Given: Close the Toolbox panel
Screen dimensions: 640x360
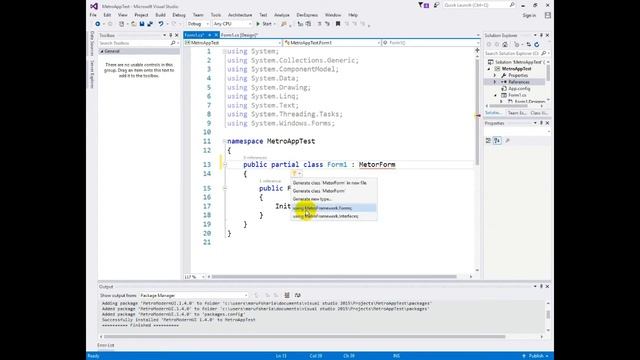Looking at the screenshot, I should (x=177, y=36).
